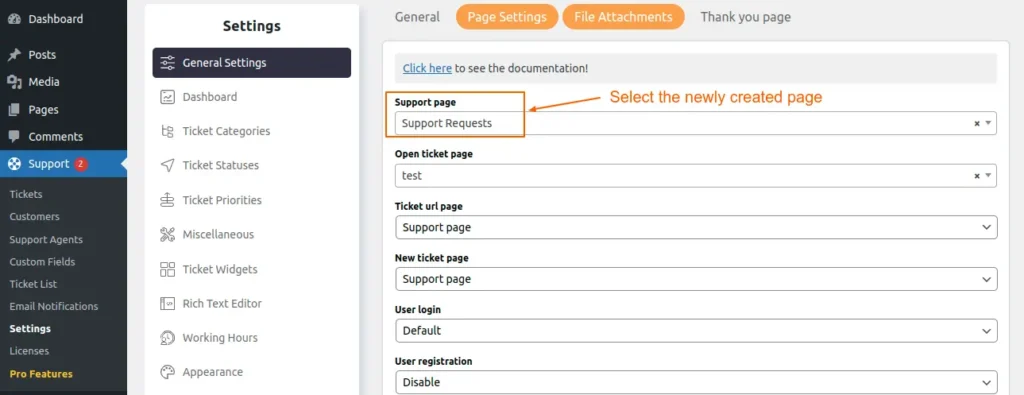This screenshot has height=395, width=1024.
Task: Click the Ticket Statuses paper-plane icon
Action: 168,165
